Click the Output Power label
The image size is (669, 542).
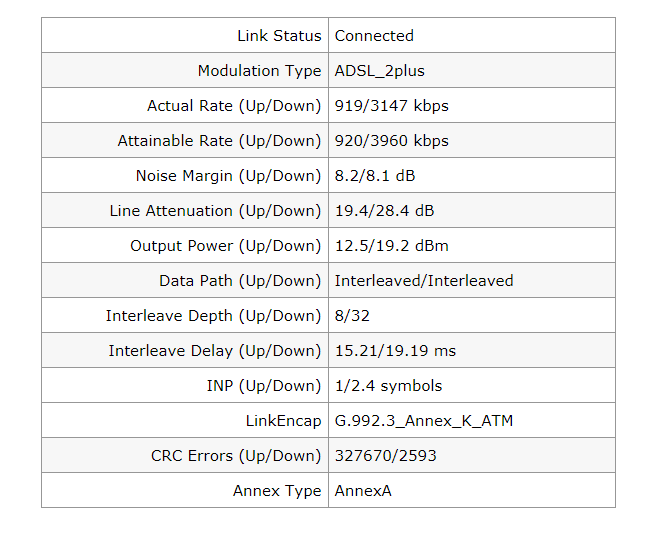tap(225, 246)
